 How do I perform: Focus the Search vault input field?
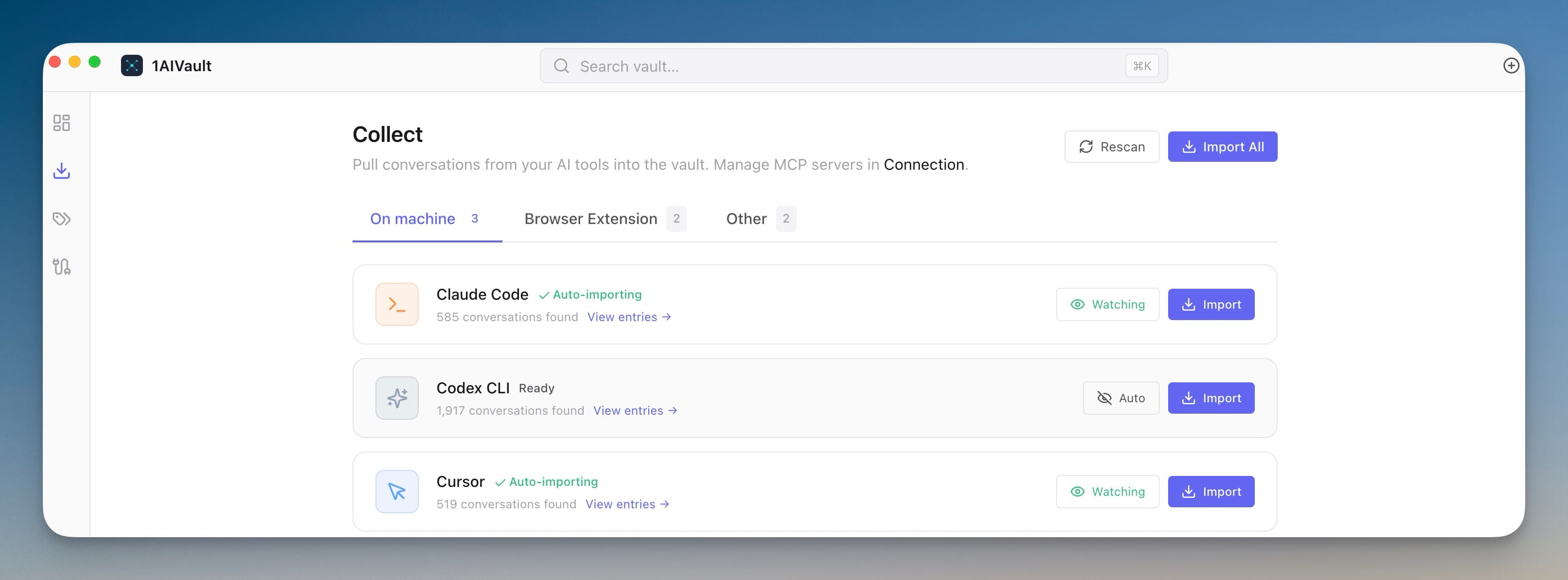pyautogui.click(x=853, y=66)
